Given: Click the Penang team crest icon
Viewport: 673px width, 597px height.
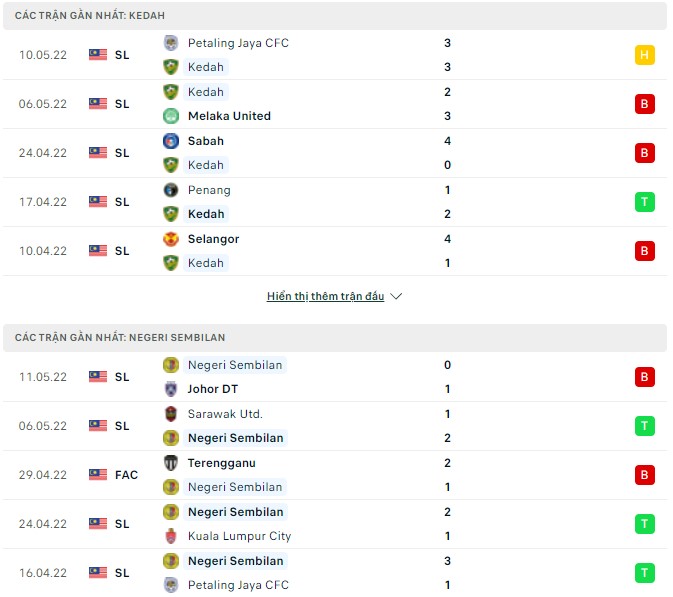Looking at the screenshot, I should tap(170, 190).
